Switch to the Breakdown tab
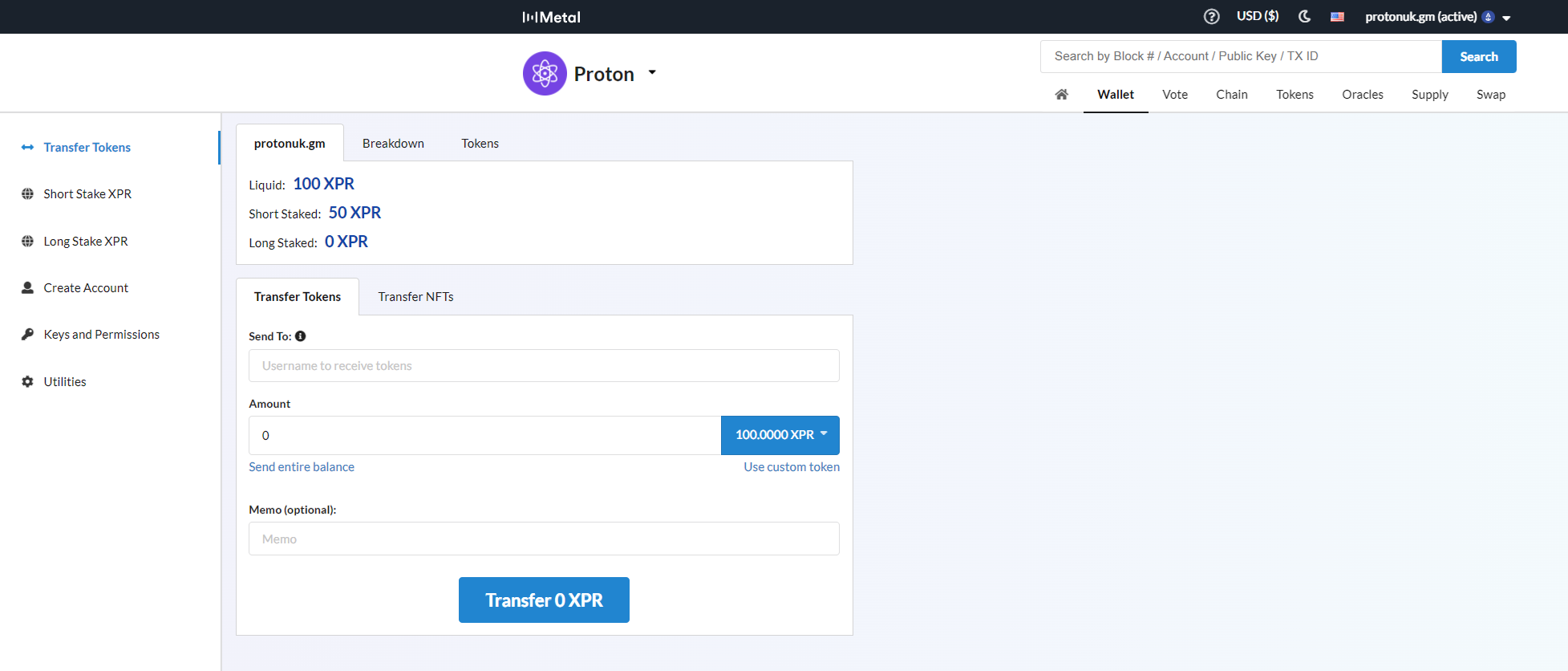The height and width of the screenshot is (671, 1568). point(393,144)
